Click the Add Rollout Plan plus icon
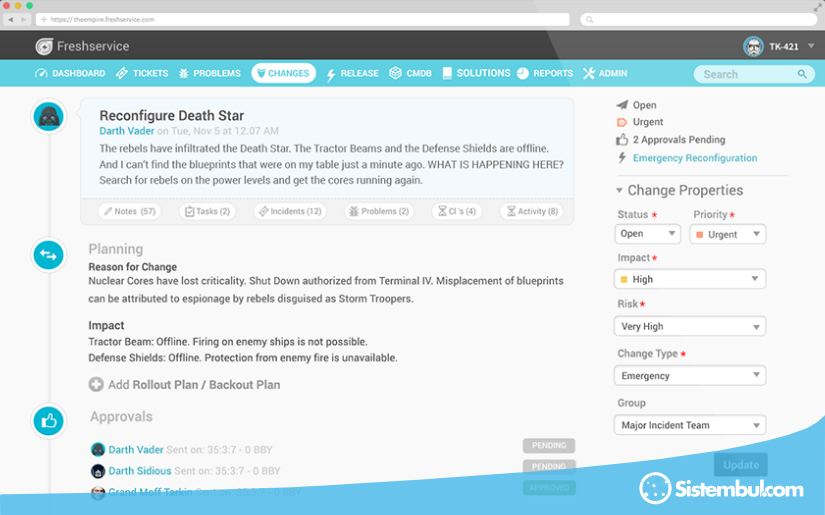Image resolution: width=825 pixels, height=515 pixels. click(96, 385)
